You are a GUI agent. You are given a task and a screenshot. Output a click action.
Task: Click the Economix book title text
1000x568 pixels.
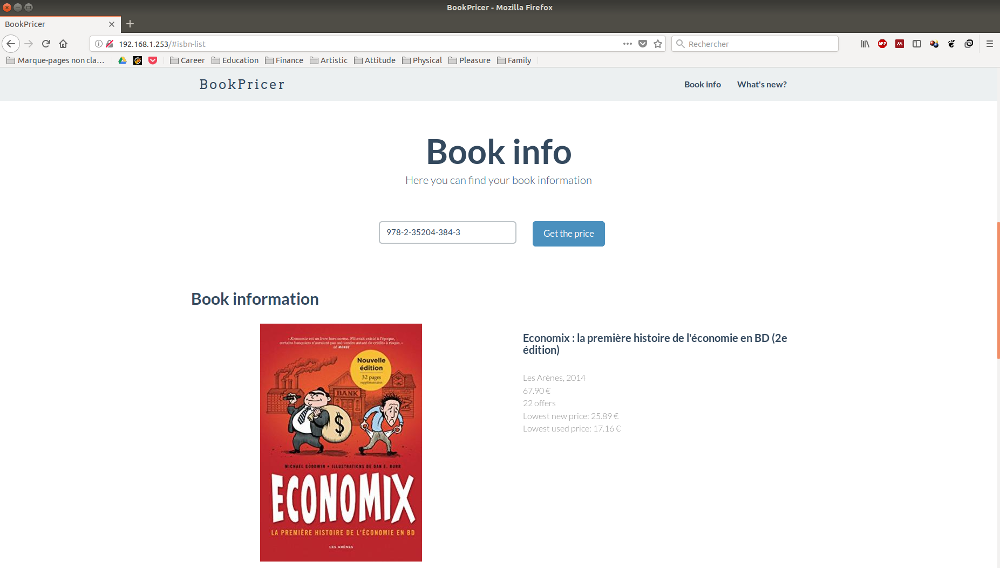[655, 344]
